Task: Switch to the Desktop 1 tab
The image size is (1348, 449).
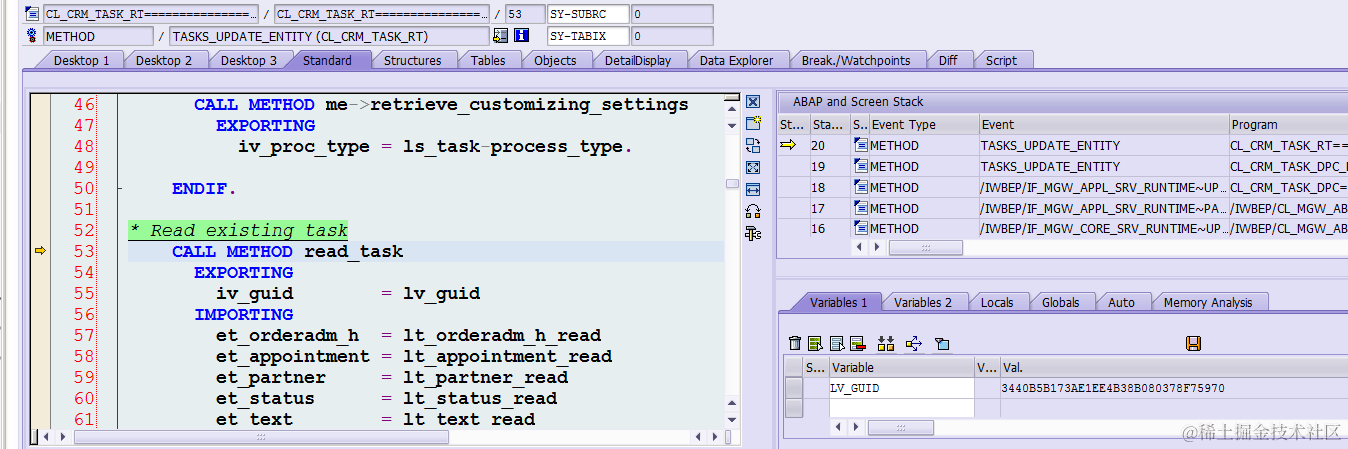Action: point(81,60)
